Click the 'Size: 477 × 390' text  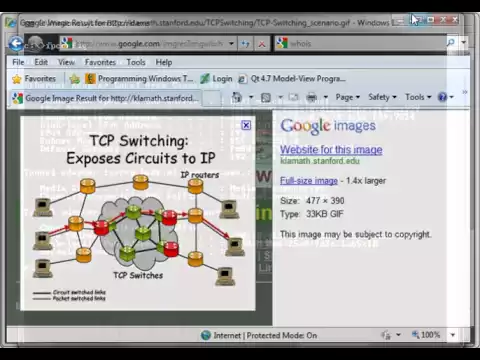pos(312,201)
